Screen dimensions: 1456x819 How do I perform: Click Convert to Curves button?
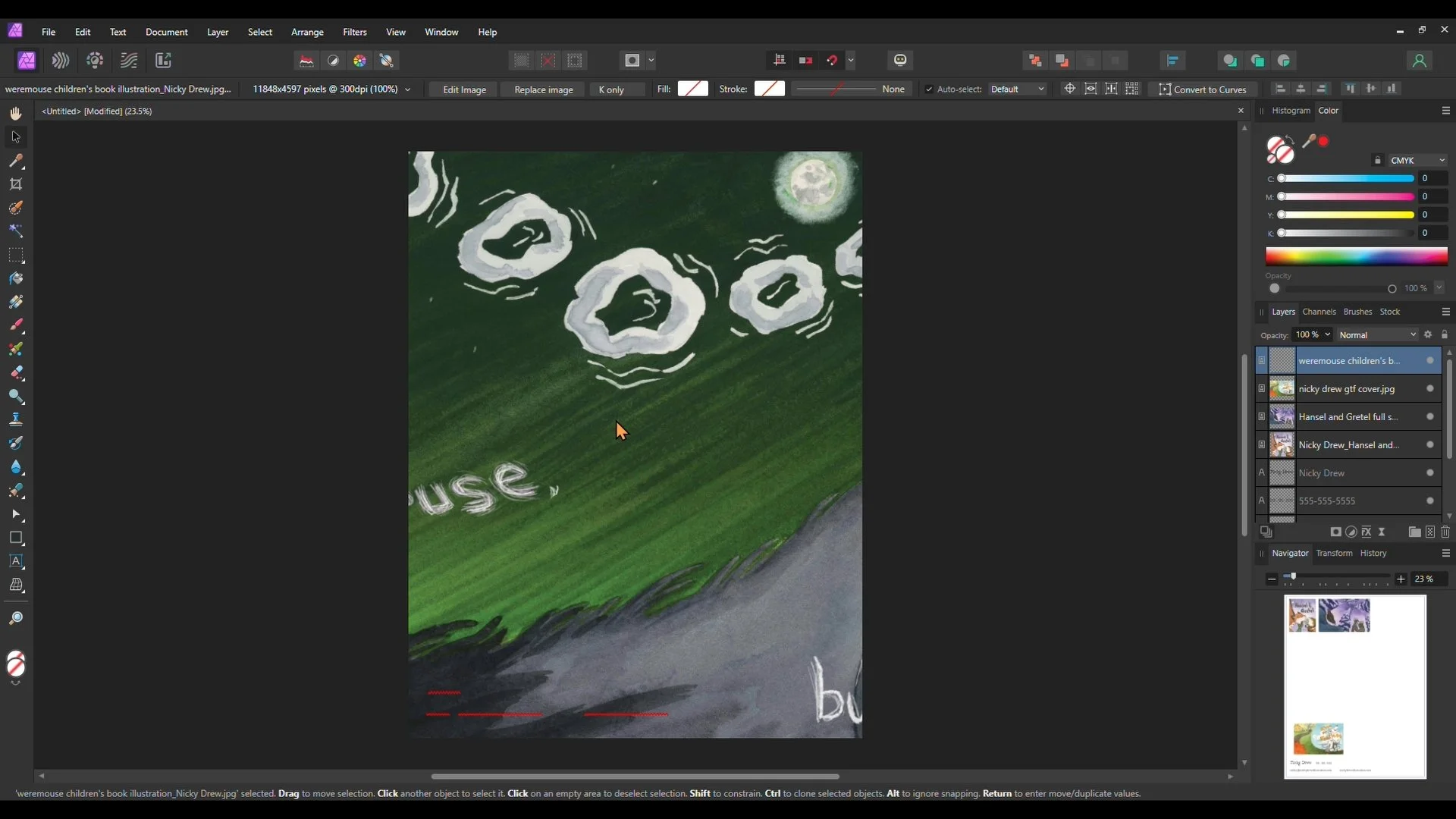tap(1202, 89)
